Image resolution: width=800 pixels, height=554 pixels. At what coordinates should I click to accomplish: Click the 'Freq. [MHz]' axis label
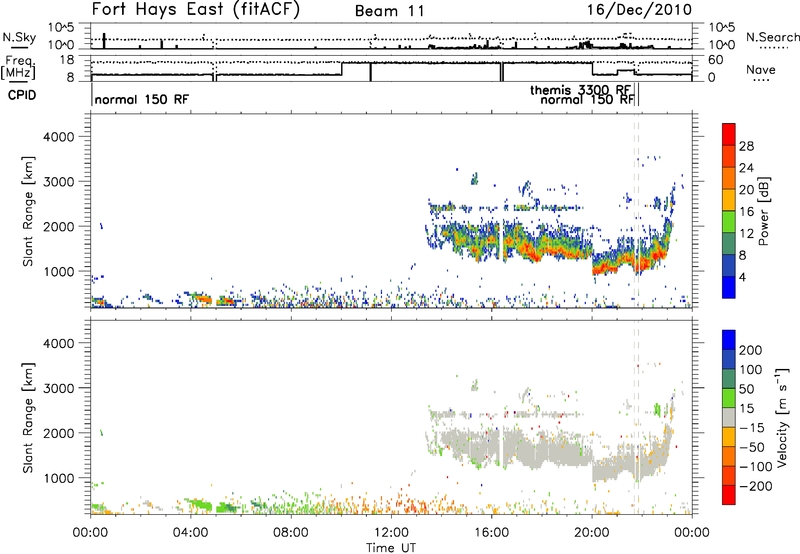coord(19,68)
